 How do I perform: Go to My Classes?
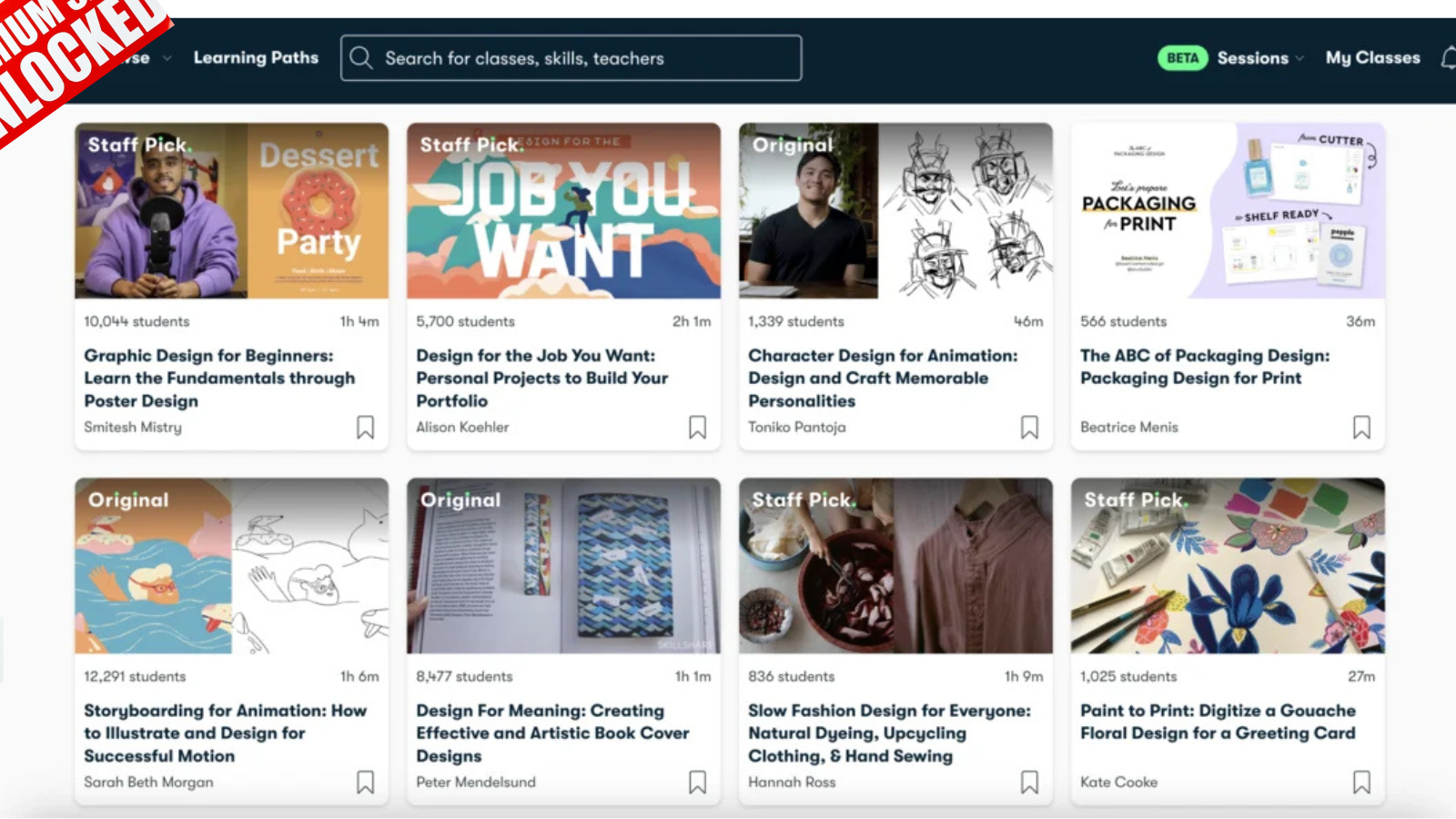click(1372, 57)
